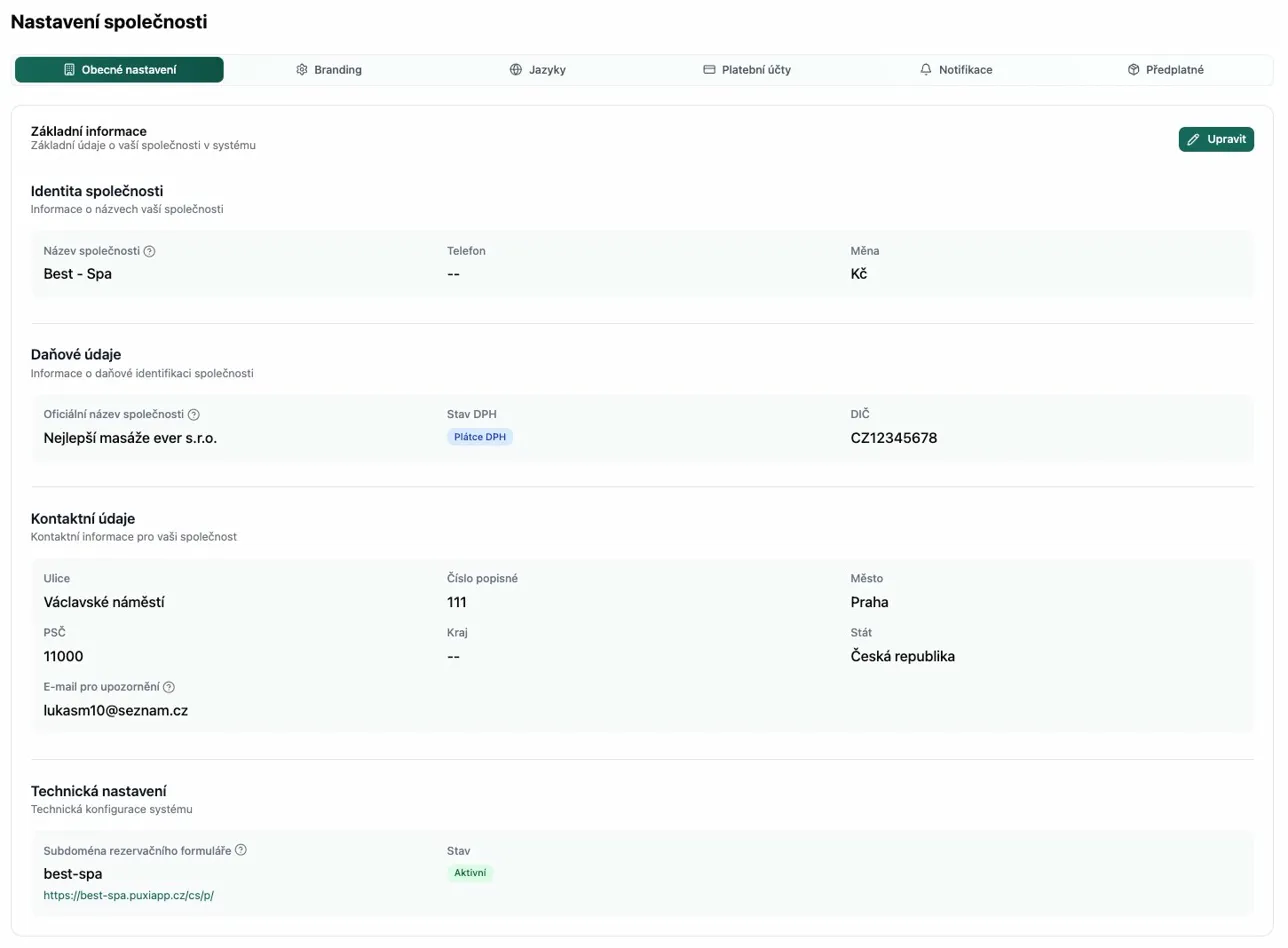Open the Obecné nastavení tab
The image size is (1288, 948).
click(x=119, y=70)
